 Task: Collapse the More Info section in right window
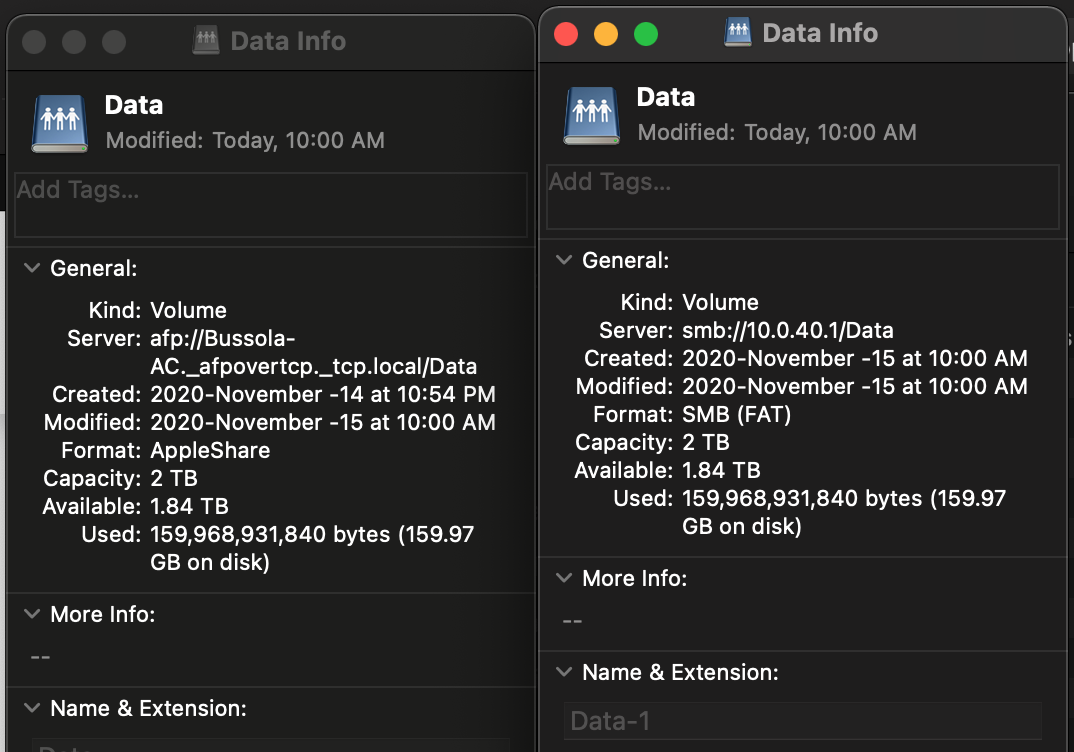click(563, 578)
